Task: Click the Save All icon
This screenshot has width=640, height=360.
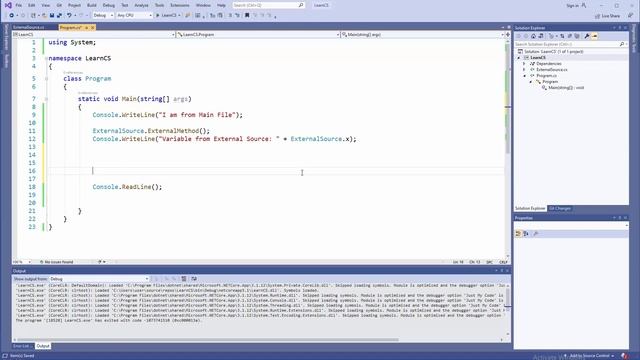Action: pyautogui.click(x=59, y=15)
